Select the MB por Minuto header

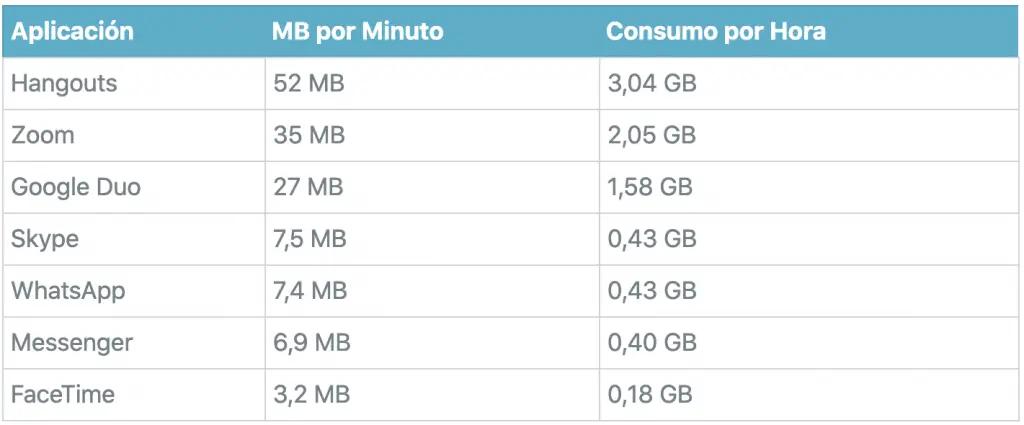click(358, 32)
